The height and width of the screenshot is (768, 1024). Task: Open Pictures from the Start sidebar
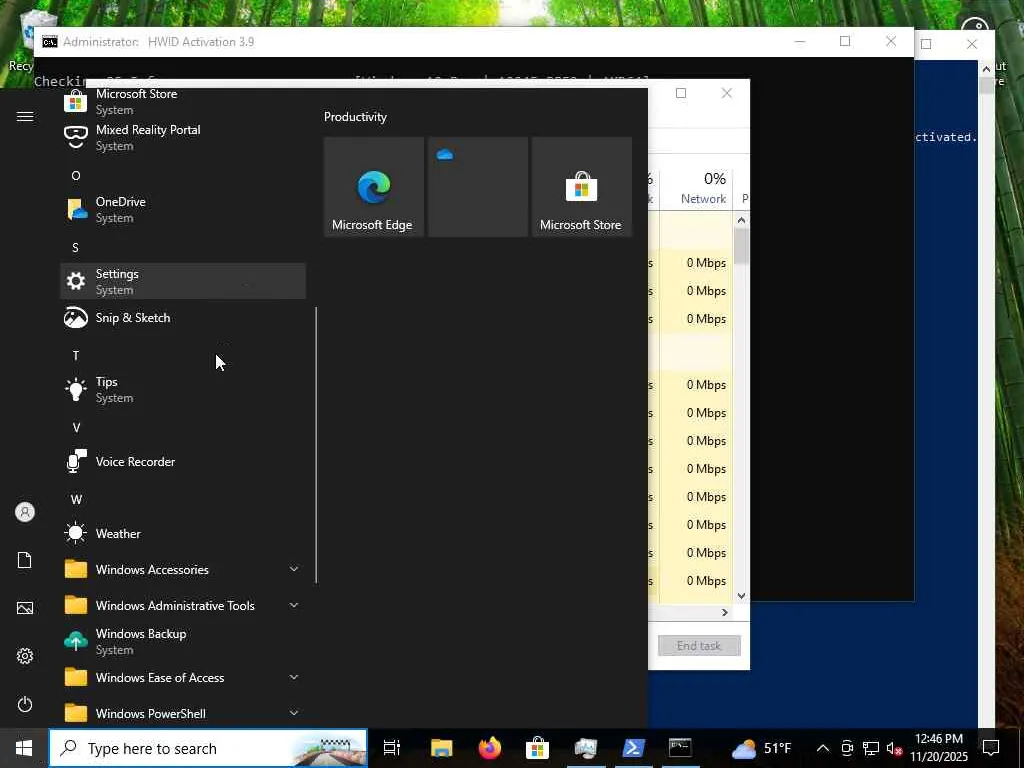(x=25, y=608)
